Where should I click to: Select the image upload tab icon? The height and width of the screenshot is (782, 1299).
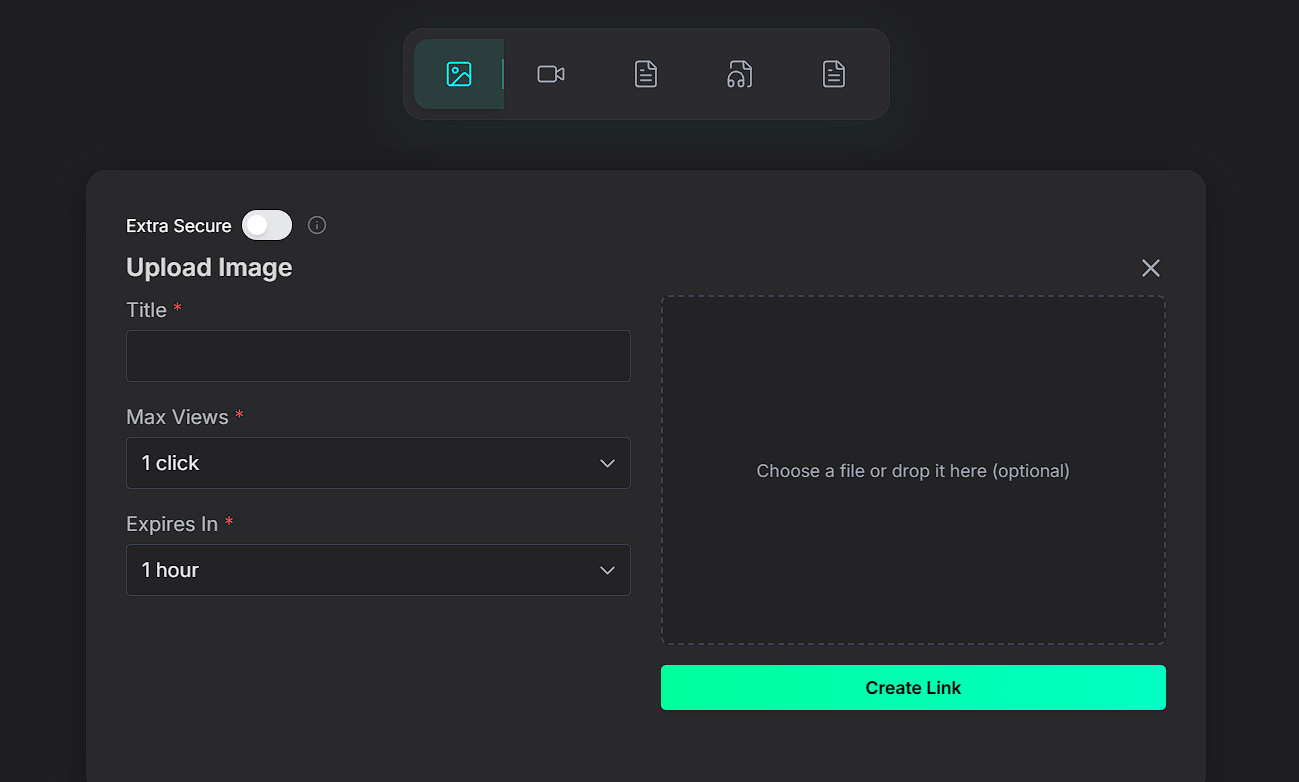click(x=459, y=74)
